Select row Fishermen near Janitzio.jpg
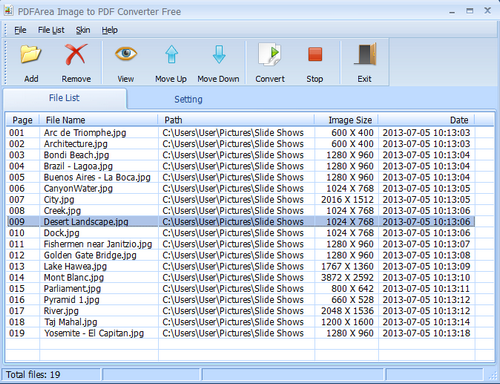 coord(241,244)
